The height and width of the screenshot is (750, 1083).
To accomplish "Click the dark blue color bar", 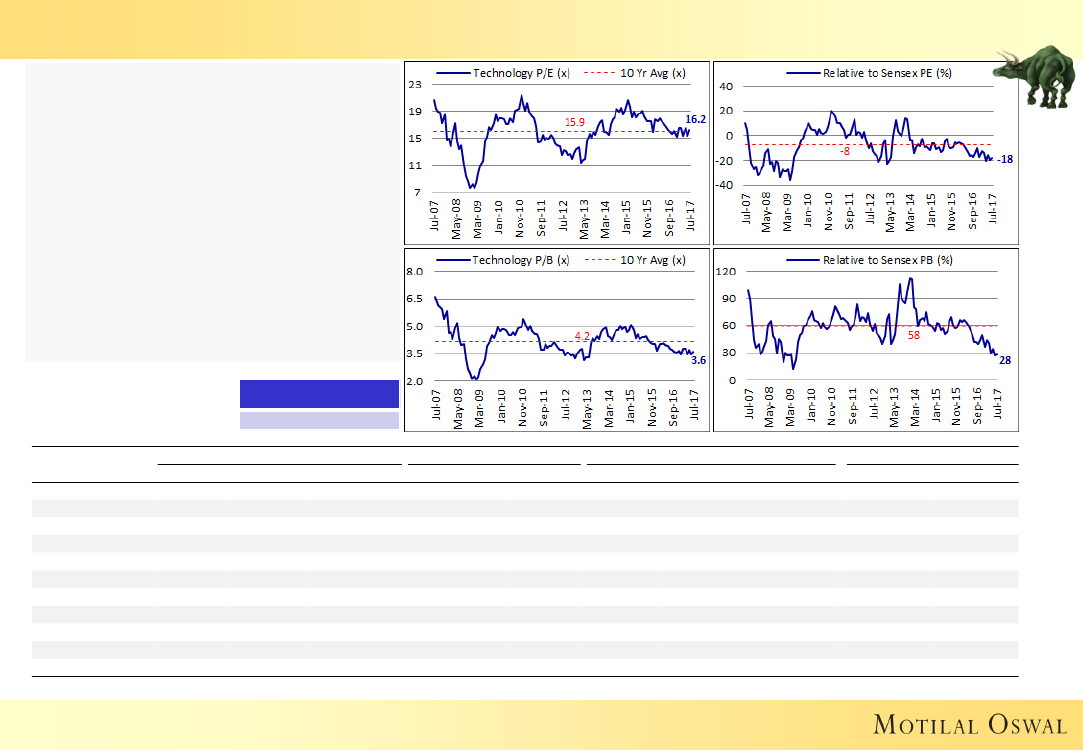I will tap(319, 393).
